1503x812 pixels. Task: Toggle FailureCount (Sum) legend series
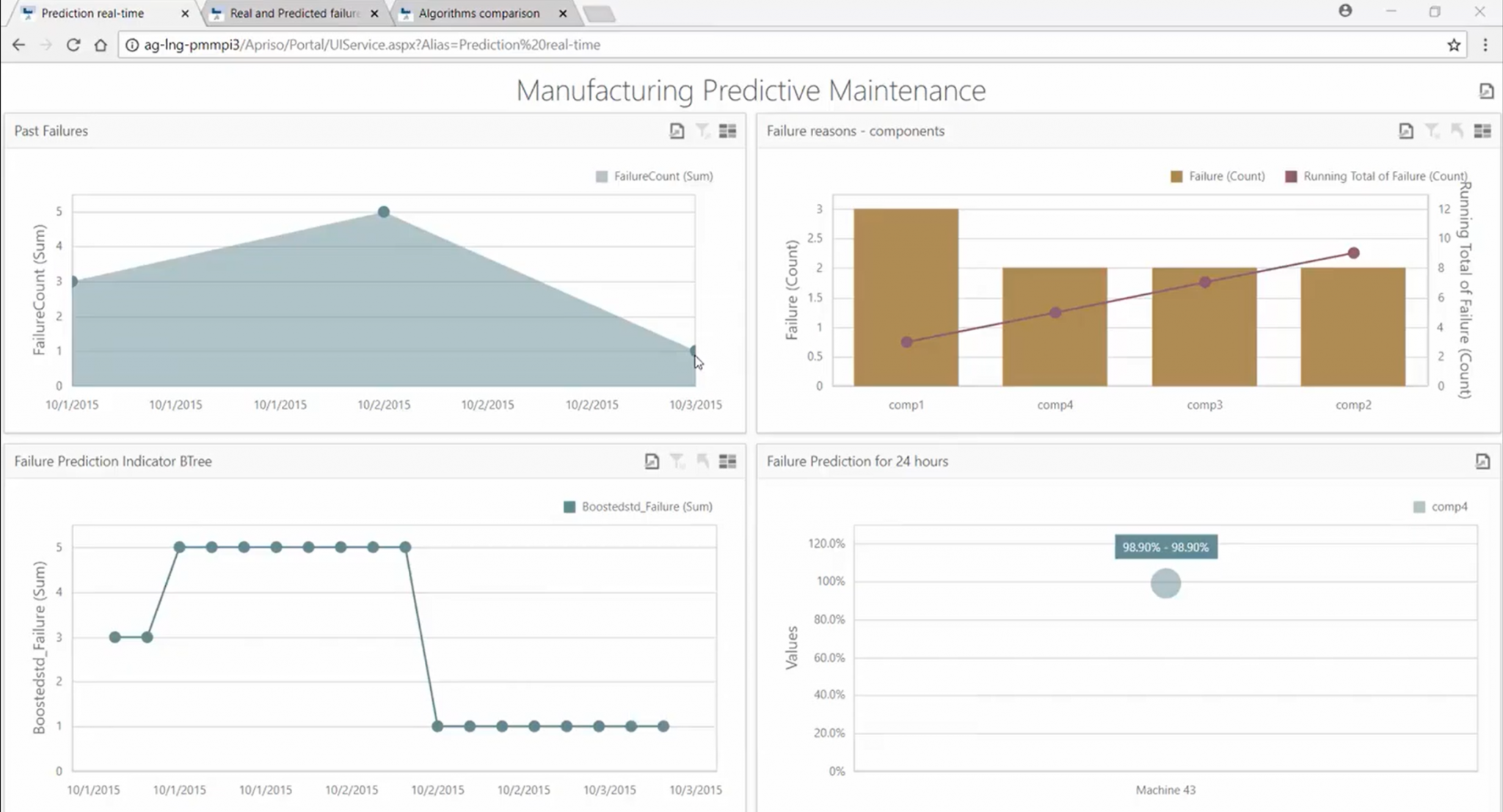pyautogui.click(x=655, y=176)
